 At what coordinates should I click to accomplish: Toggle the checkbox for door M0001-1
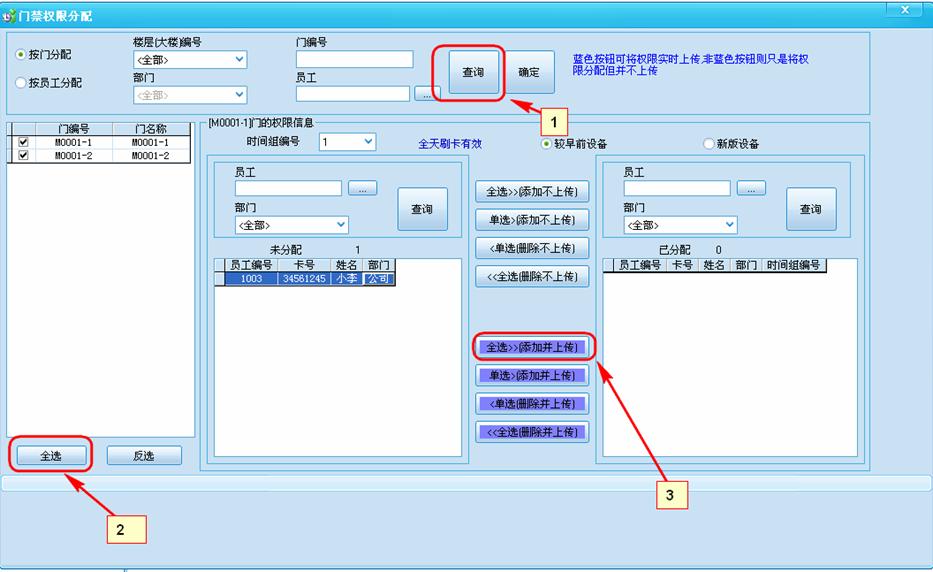23,143
